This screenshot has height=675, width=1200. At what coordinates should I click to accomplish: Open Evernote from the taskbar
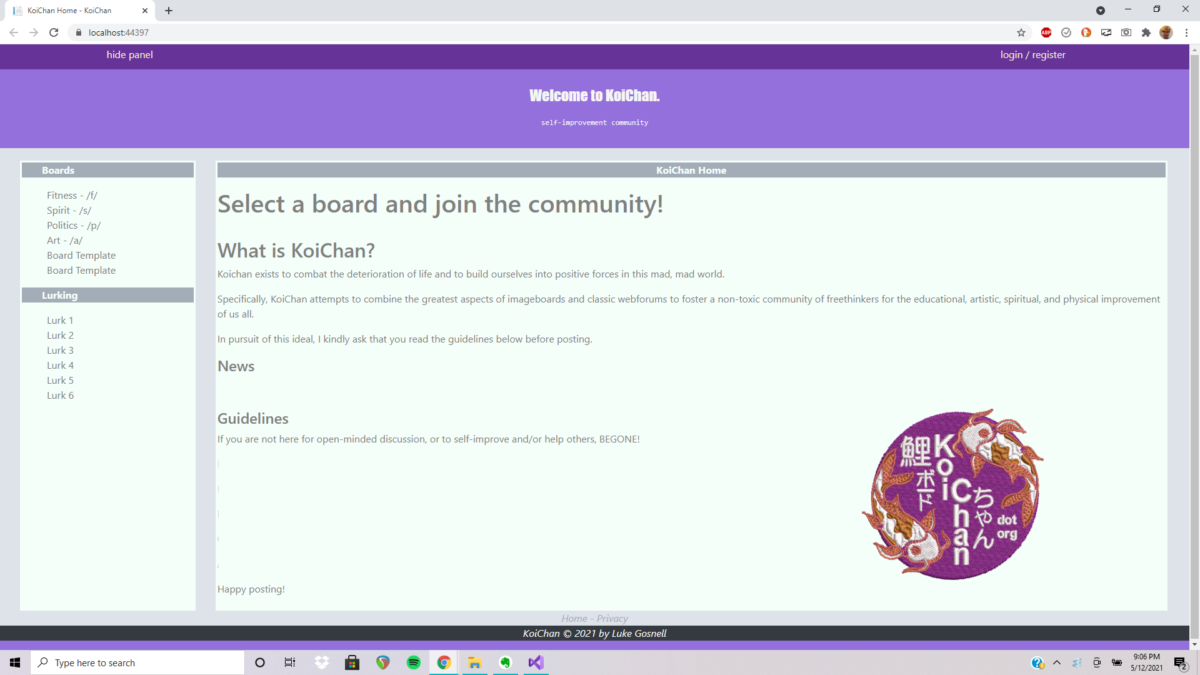point(505,662)
